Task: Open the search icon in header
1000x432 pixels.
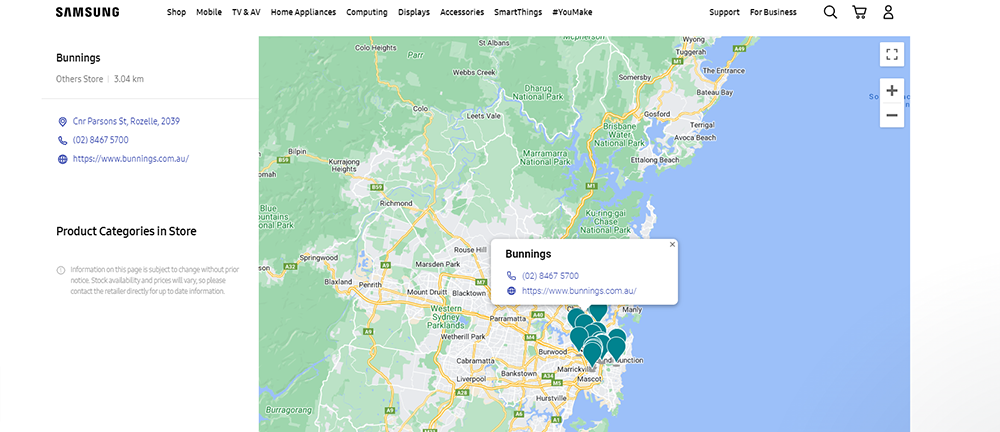Action: [830, 12]
